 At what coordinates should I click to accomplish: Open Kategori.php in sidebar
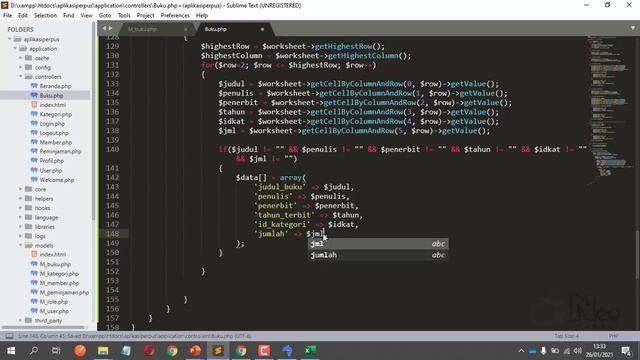point(56,114)
